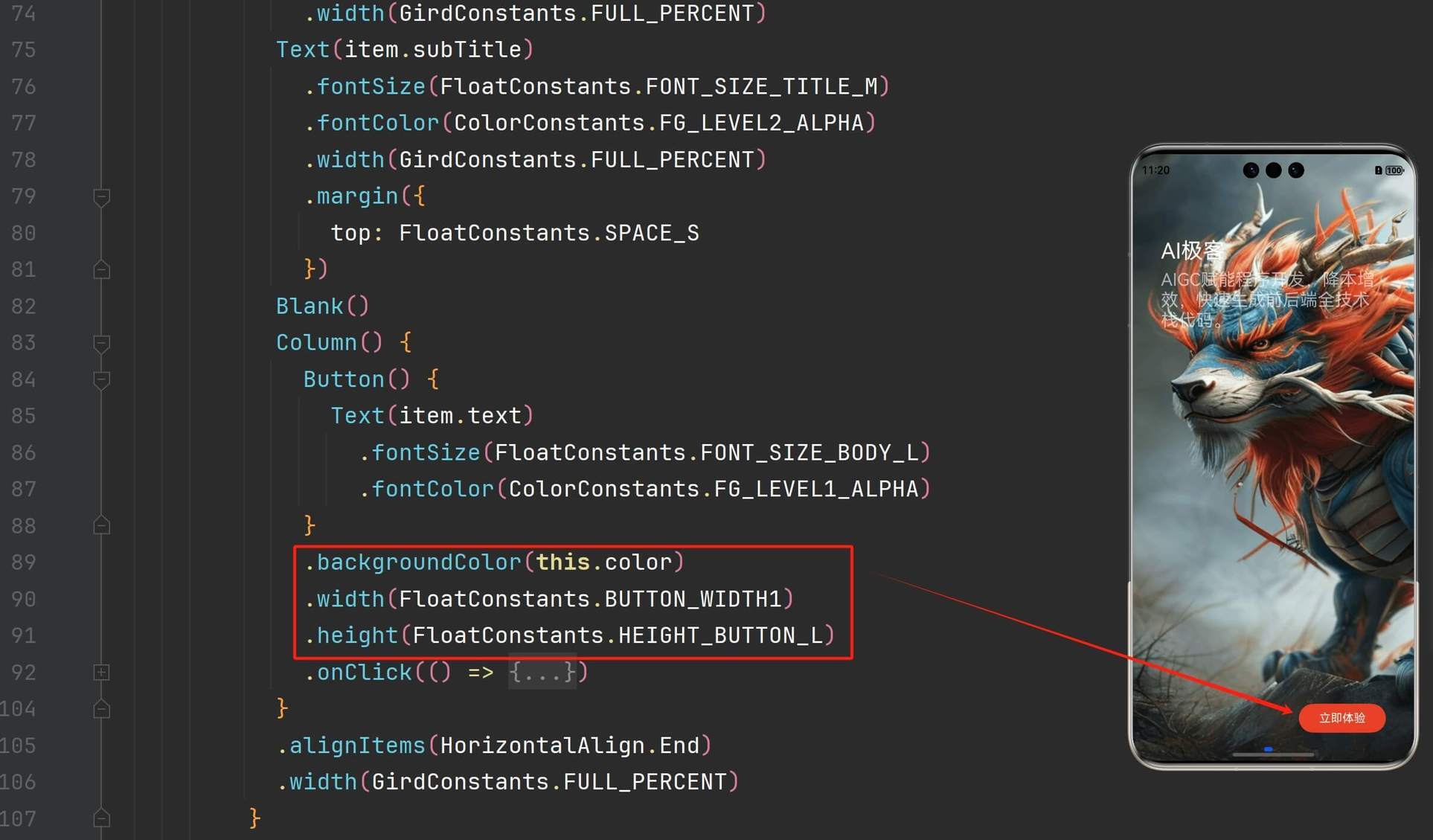Click FONT_SIZE_TITLE_M on line 76
The image size is (1433, 840).
761,86
